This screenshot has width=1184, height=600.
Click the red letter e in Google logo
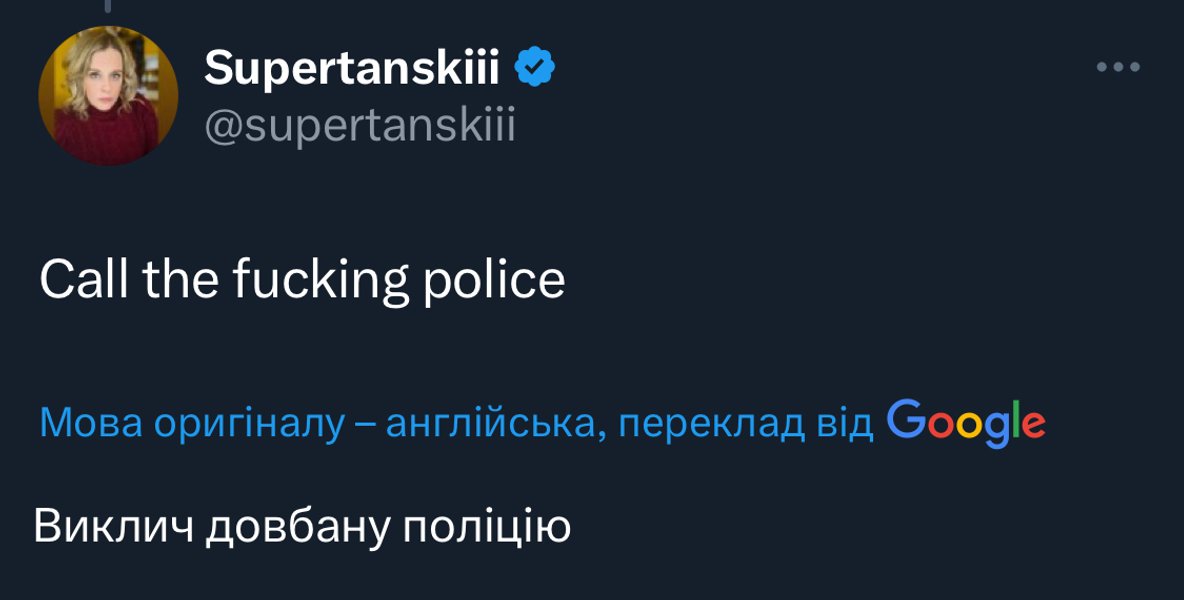pyautogui.click(x=1034, y=425)
